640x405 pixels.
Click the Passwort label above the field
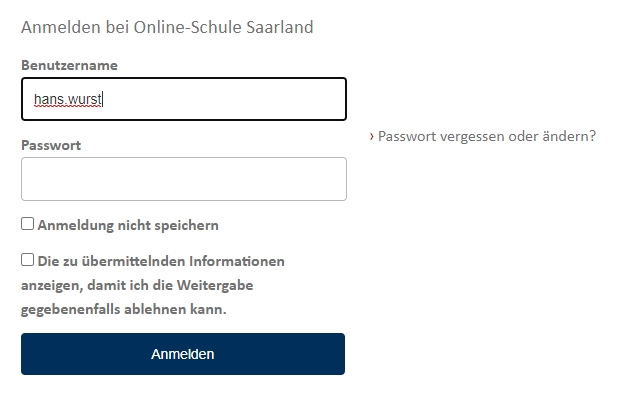coord(51,145)
